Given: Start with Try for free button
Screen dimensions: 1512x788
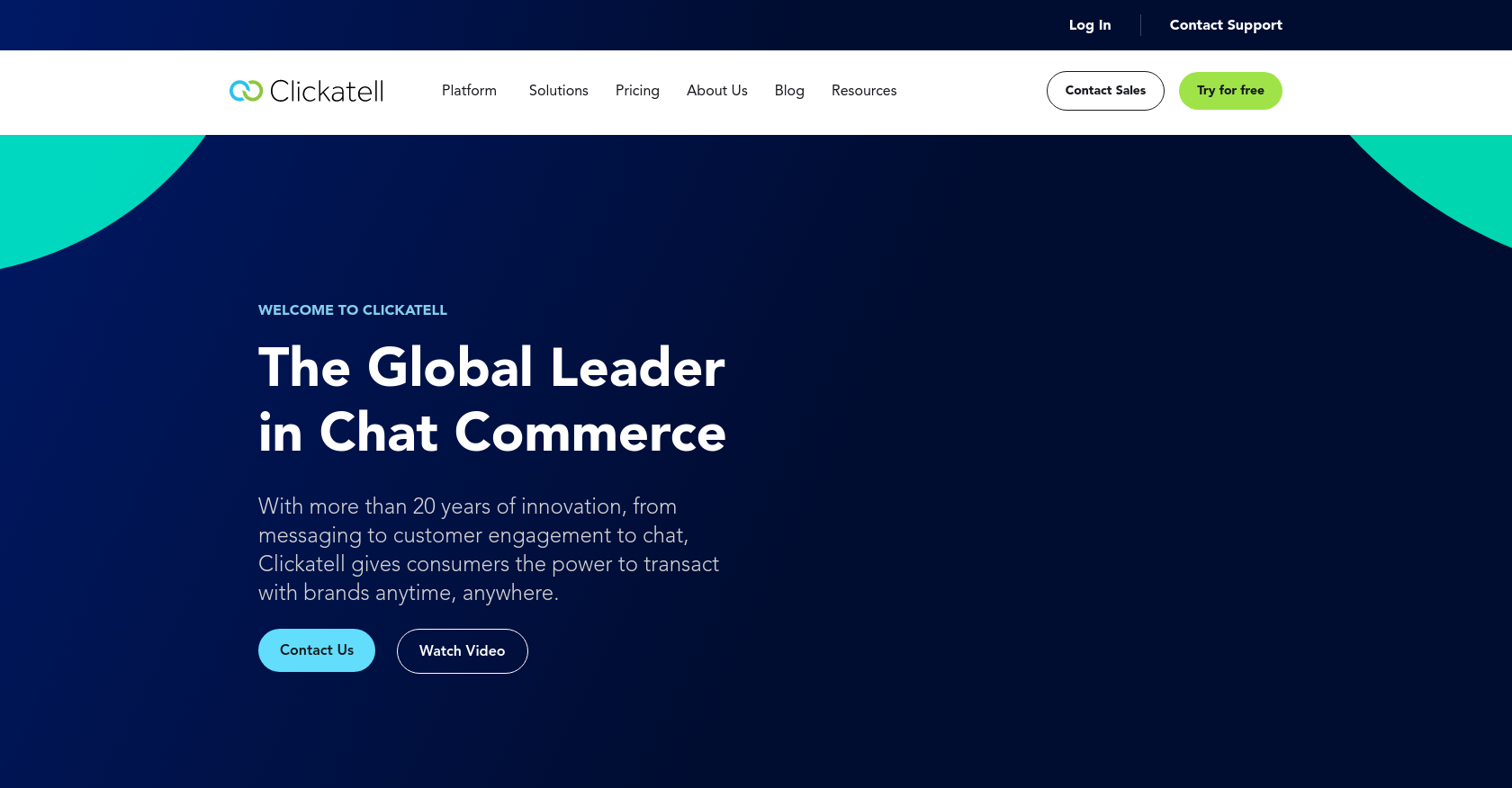Looking at the screenshot, I should coord(1230,91).
